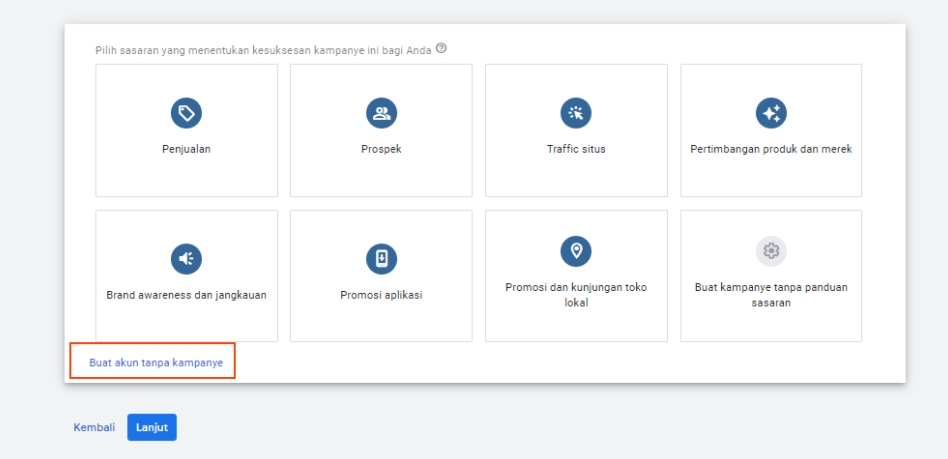
Task: Continue with the Lanjut button
Action: 152,428
